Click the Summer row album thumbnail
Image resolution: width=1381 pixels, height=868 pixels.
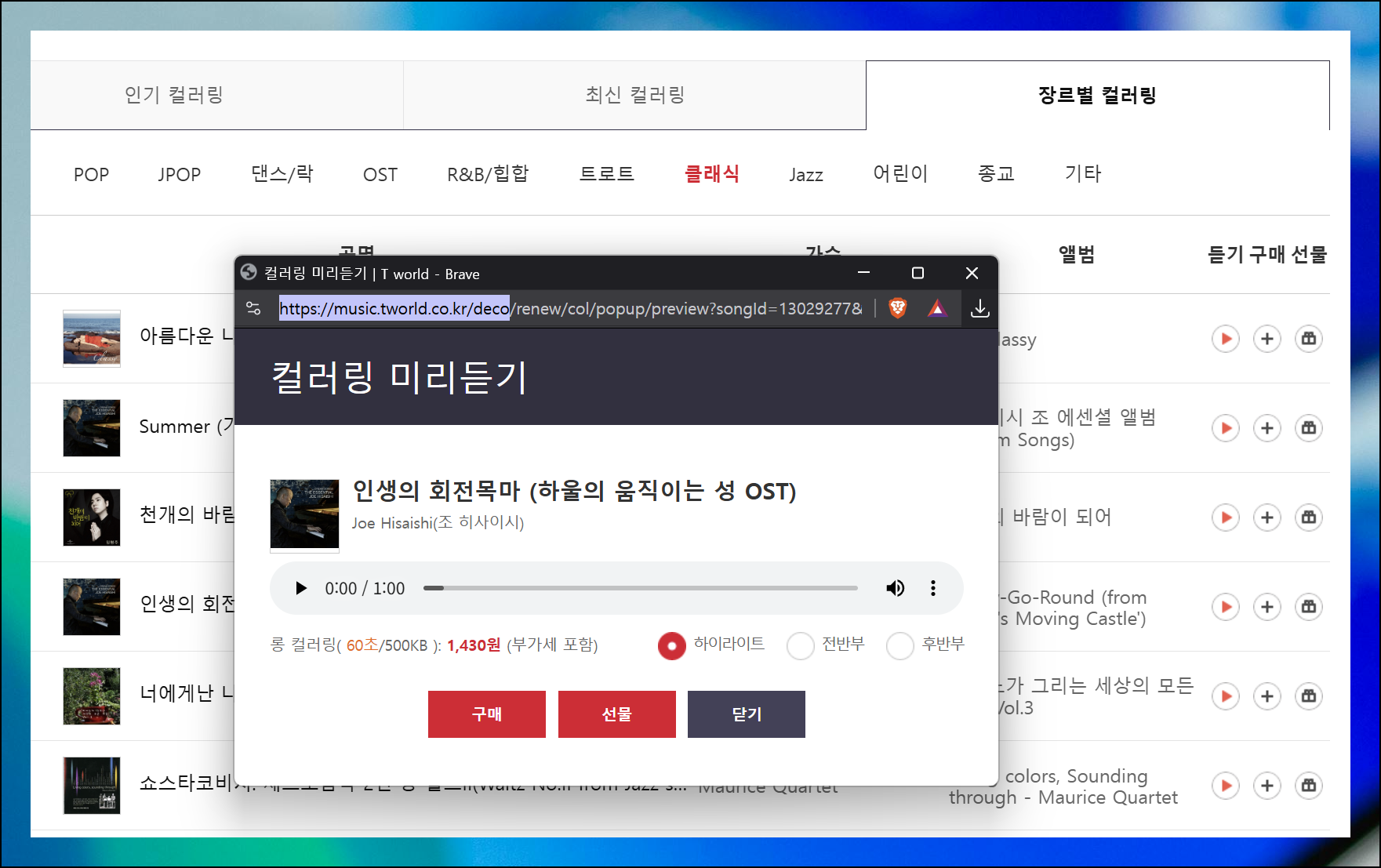(x=92, y=428)
